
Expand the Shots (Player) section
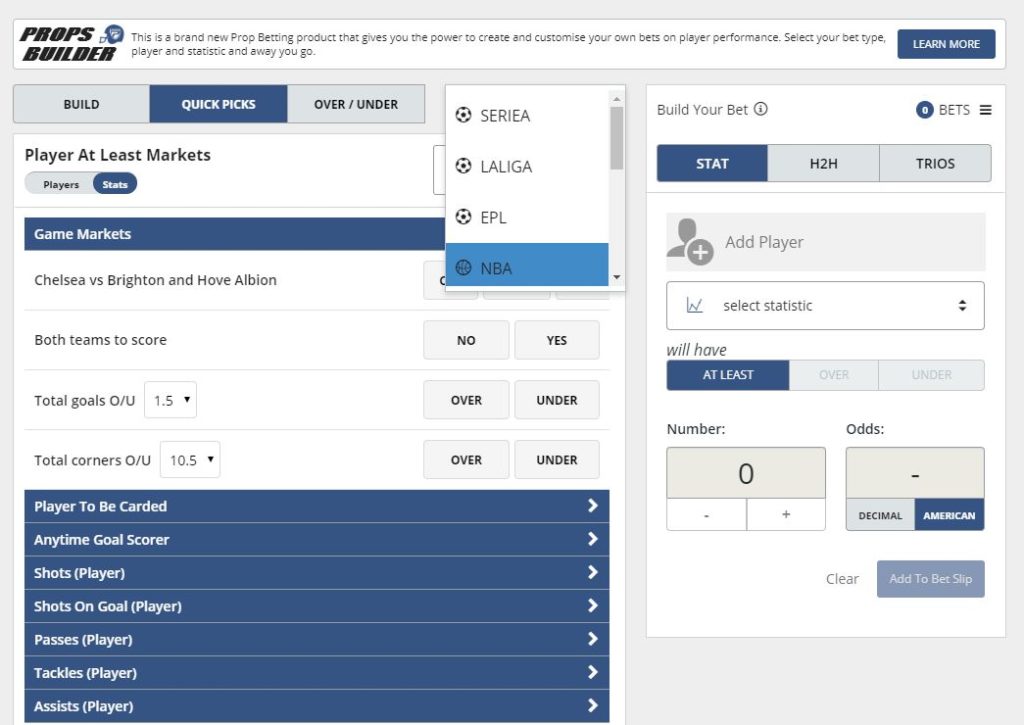(x=317, y=573)
